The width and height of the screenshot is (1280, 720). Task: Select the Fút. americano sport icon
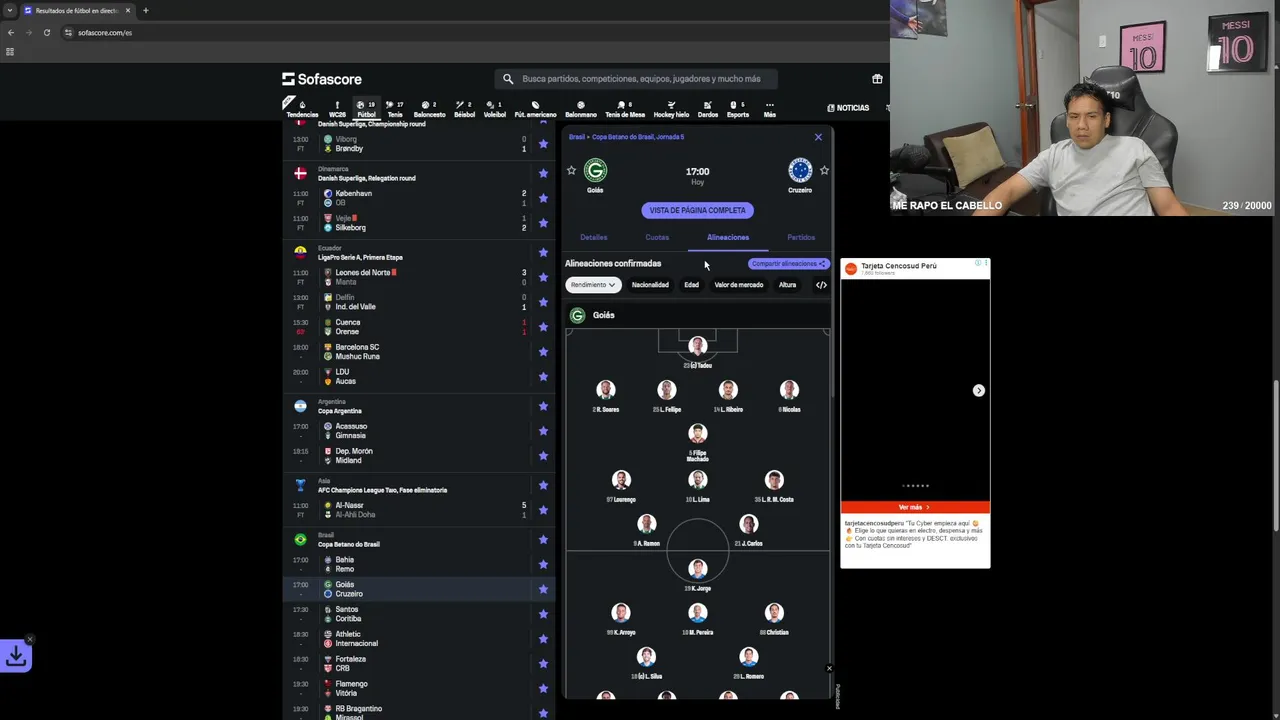pyautogui.click(x=535, y=109)
